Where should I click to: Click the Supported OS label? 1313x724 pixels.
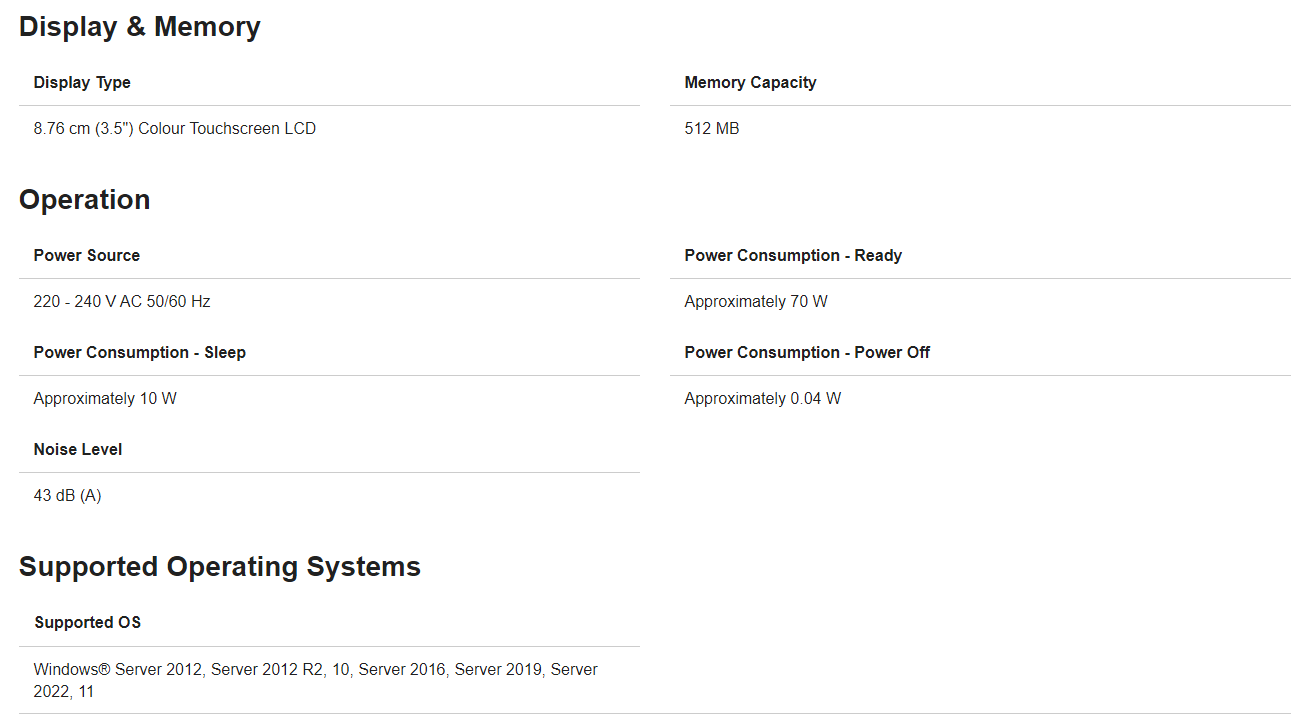pos(87,622)
